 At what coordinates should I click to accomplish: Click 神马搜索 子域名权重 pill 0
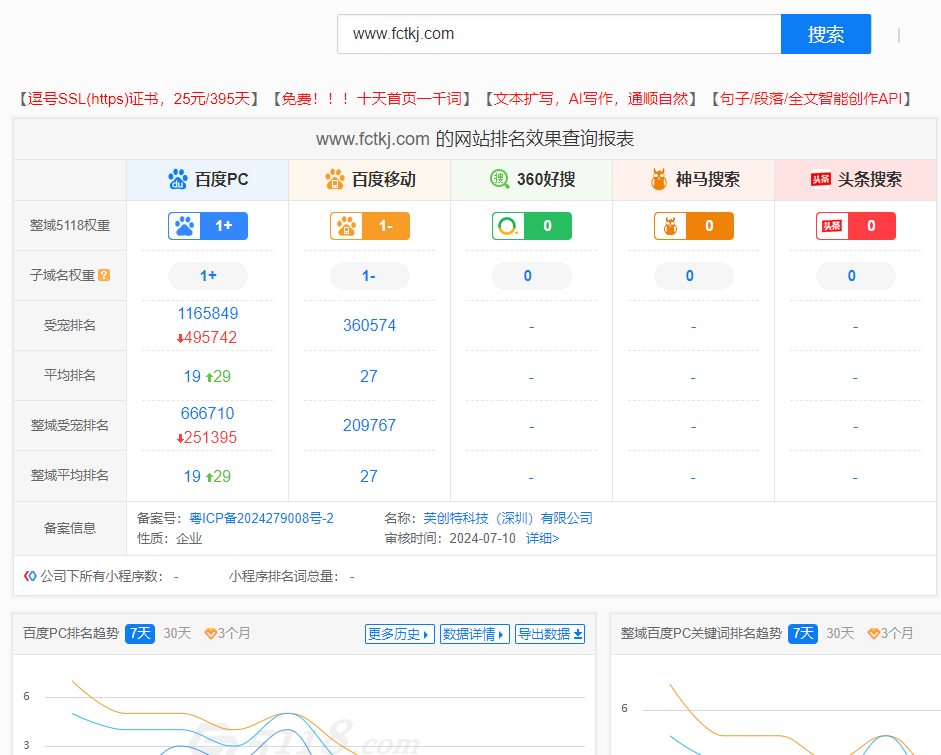694,276
